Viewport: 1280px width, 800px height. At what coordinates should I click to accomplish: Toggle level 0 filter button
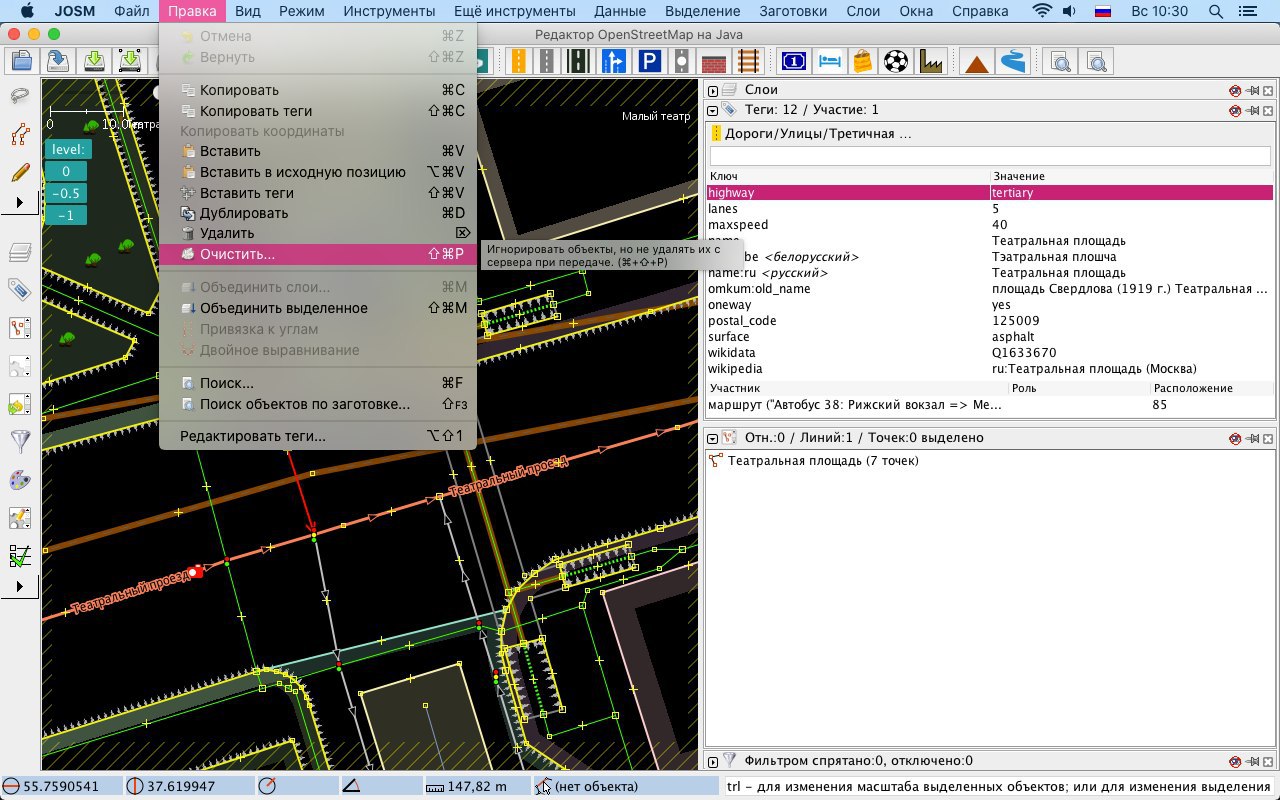point(66,171)
